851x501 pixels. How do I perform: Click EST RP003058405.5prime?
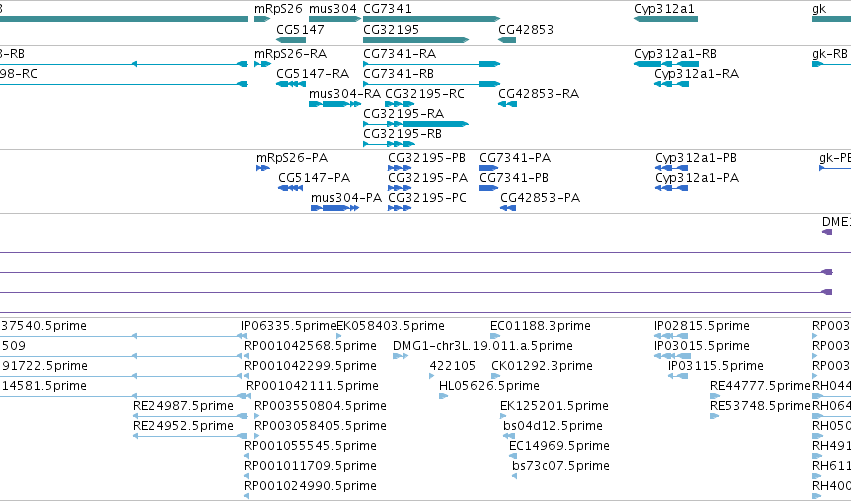[x=320, y=427]
